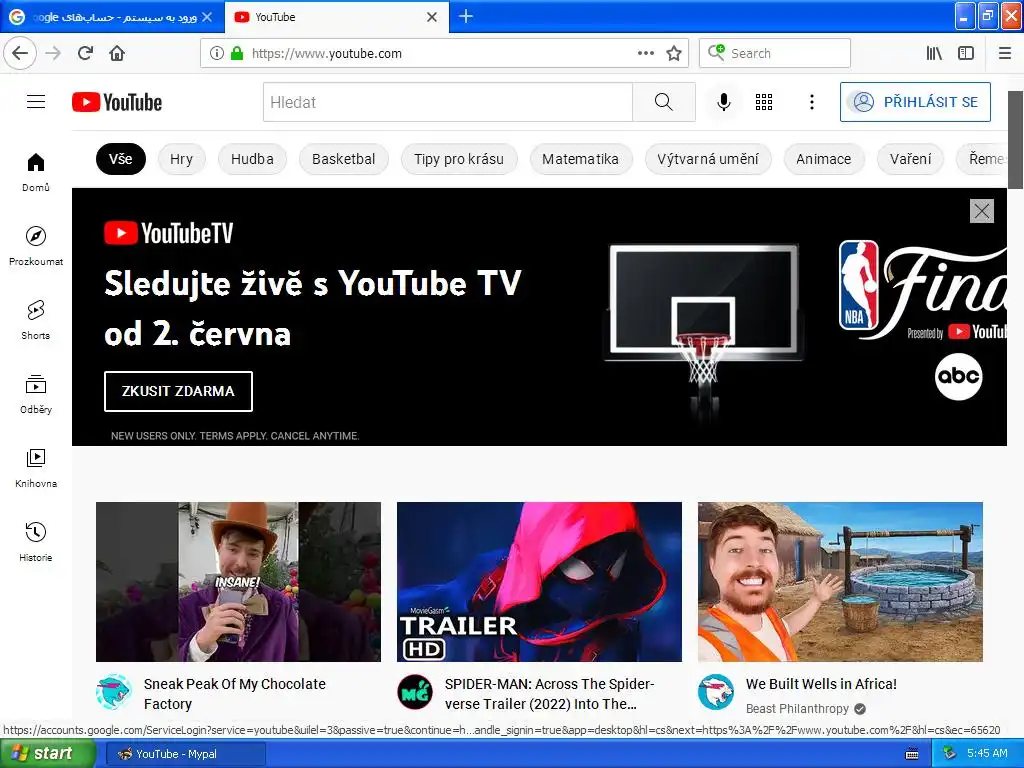The width and height of the screenshot is (1024, 768).
Task: Open Prozkoumat compass in the sidebar
Action: point(36,246)
